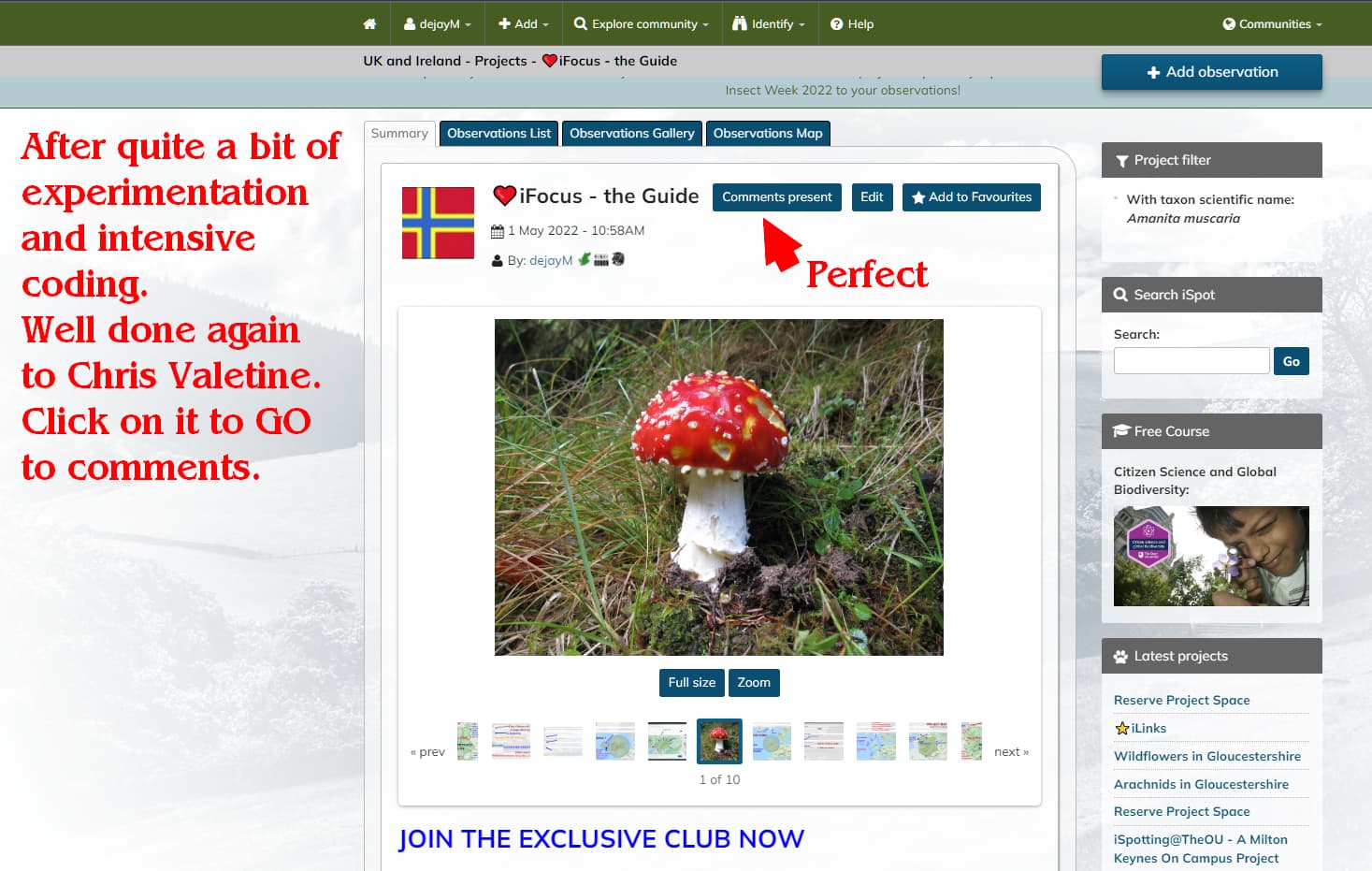Viewport: 1372px width, 871px height.
Task: Open the Citizen Science course image
Action: click(1211, 556)
